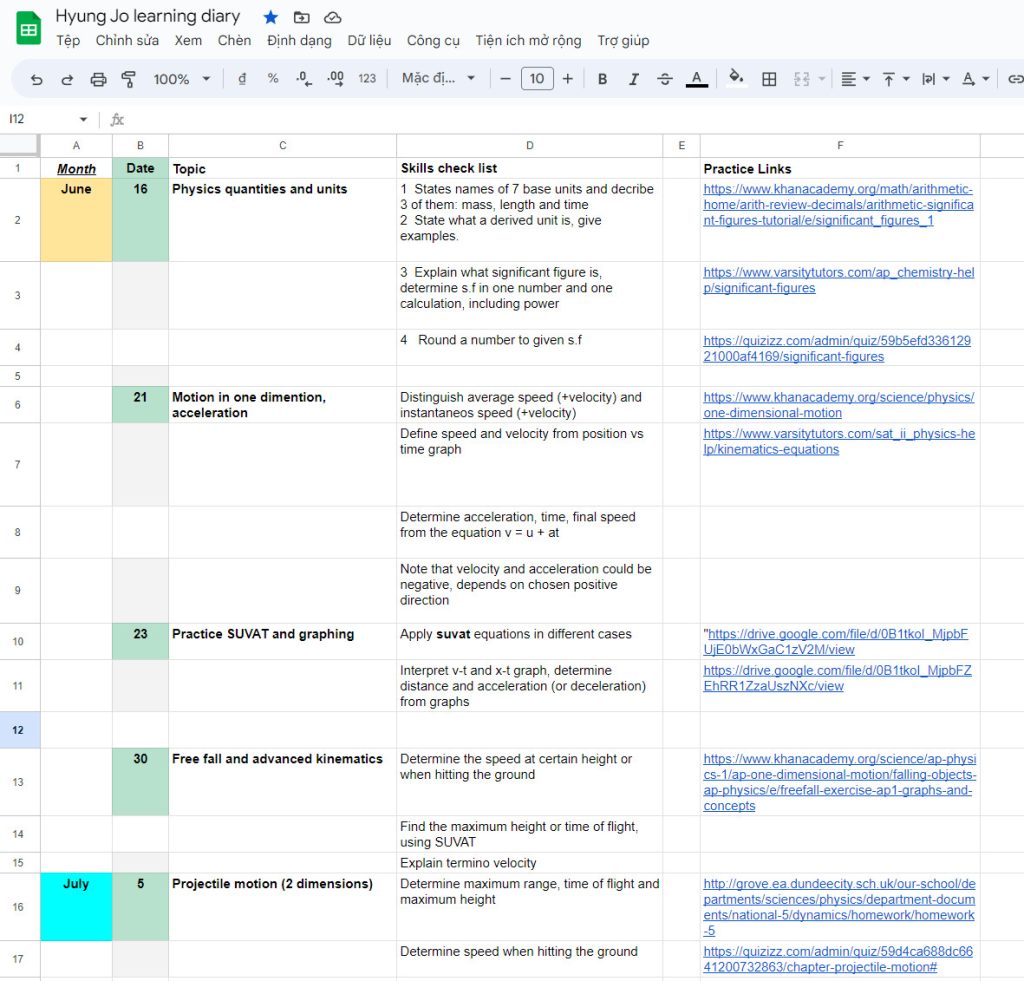Click the move to folder icon
Screen dimensions: 1024x981
[301, 17]
